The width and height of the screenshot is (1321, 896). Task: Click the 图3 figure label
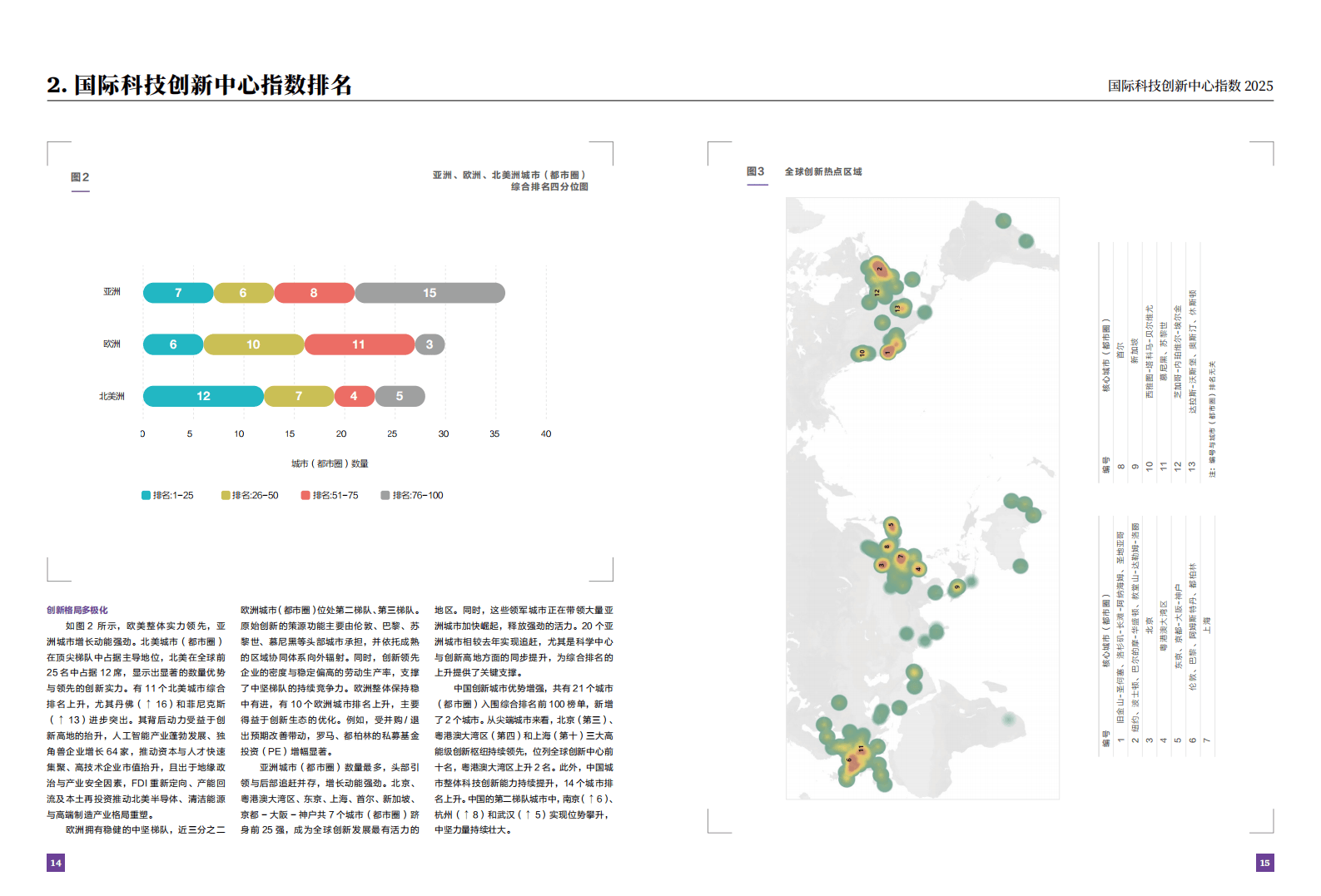(756, 171)
